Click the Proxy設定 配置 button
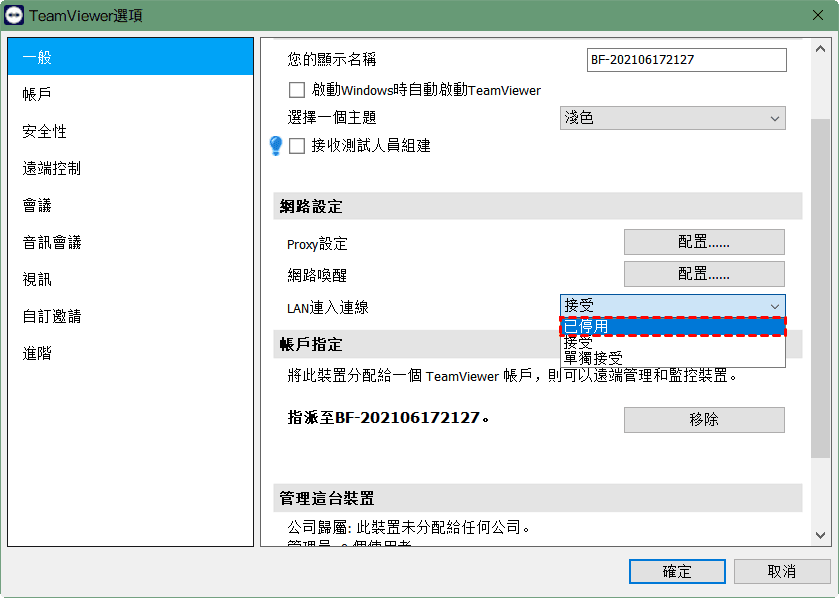The height and width of the screenshot is (598, 839). [704, 242]
